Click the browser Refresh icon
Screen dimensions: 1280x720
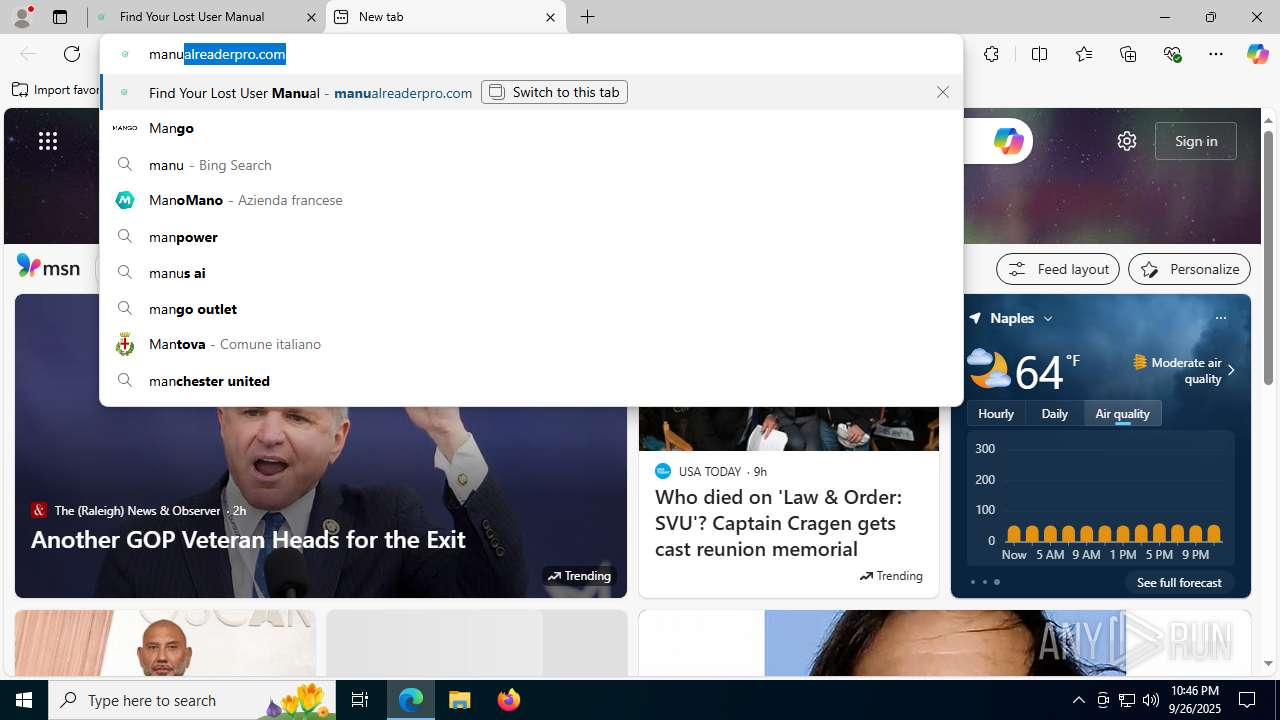pyautogui.click(x=72, y=54)
